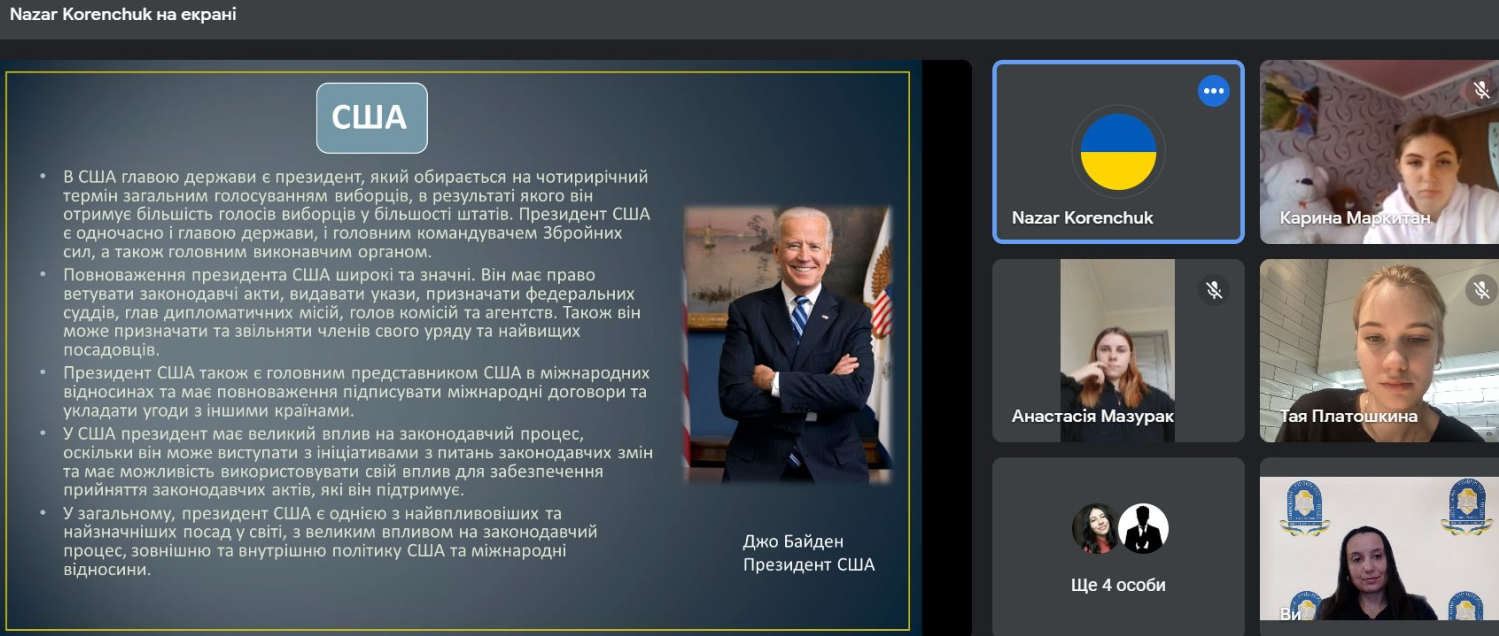Screen dimensions: 1499x636
Task: Click the Nazar Korenchuk name label
Action: point(1082,218)
